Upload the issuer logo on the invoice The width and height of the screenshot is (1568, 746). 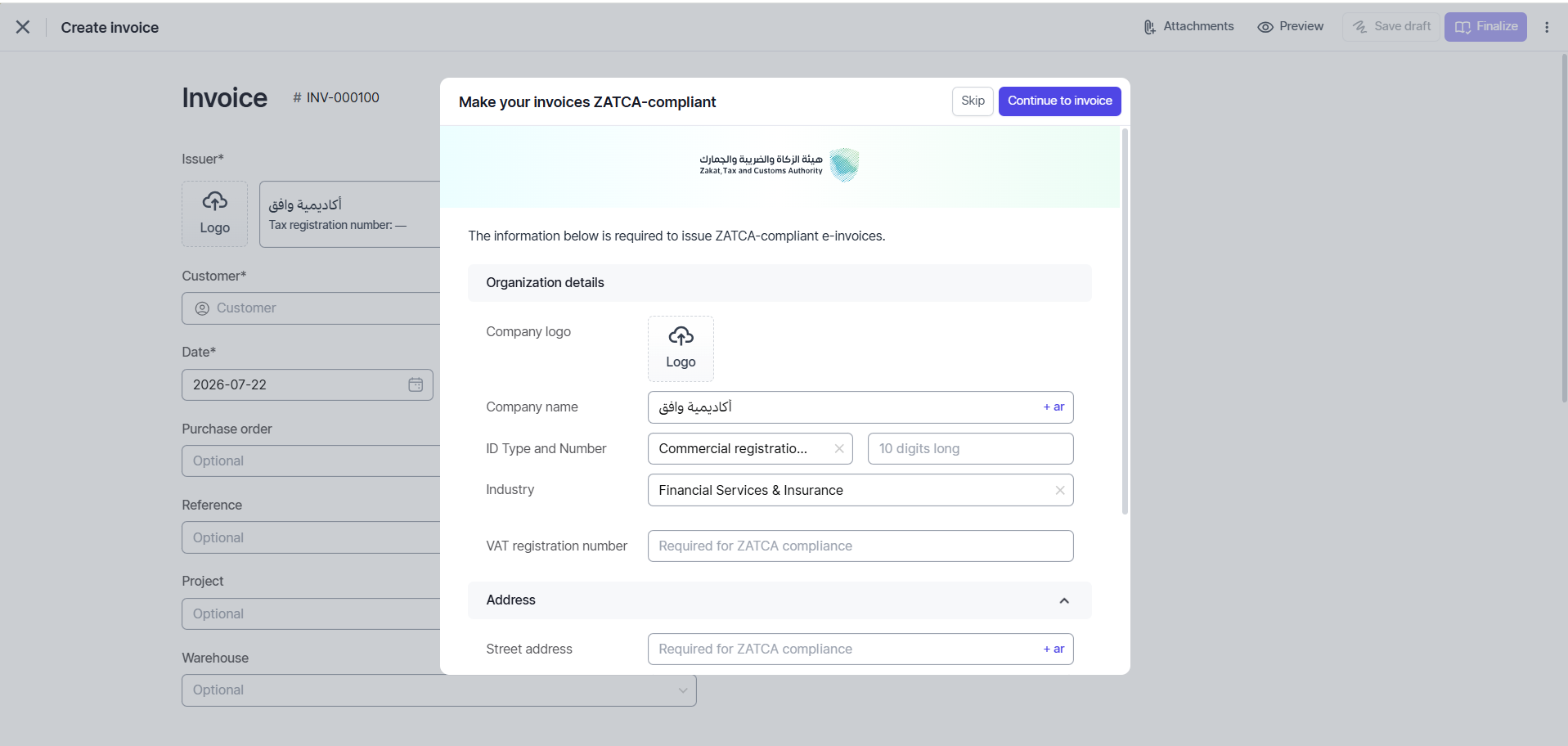click(214, 213)
